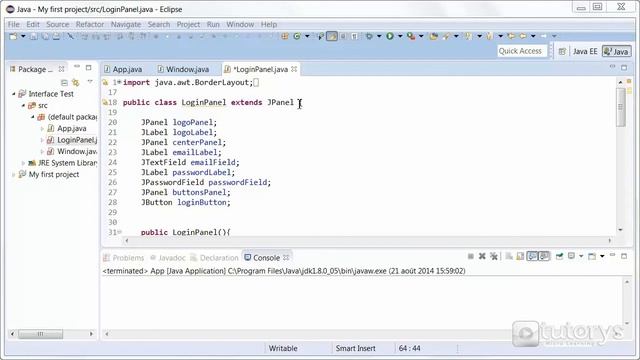The height and width of the screenshot is (360, 640).
Task: Toggle Show Console on Standard Out button
Action: coord(533,256)
